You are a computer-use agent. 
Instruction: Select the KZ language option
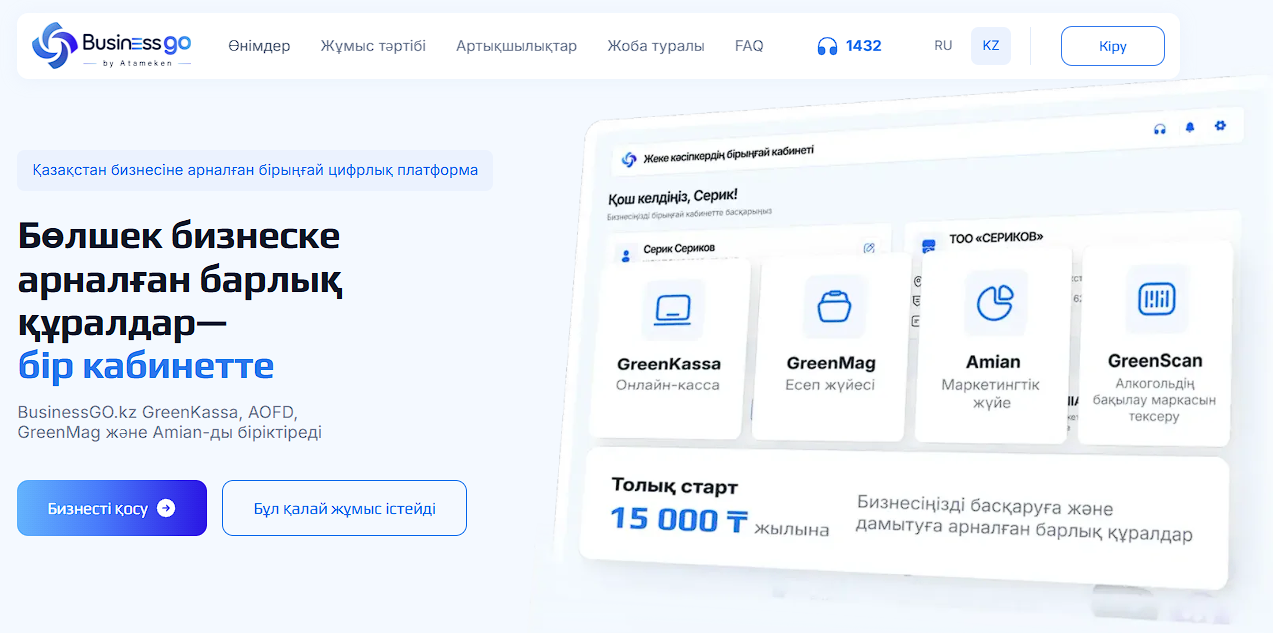point(991,46)
